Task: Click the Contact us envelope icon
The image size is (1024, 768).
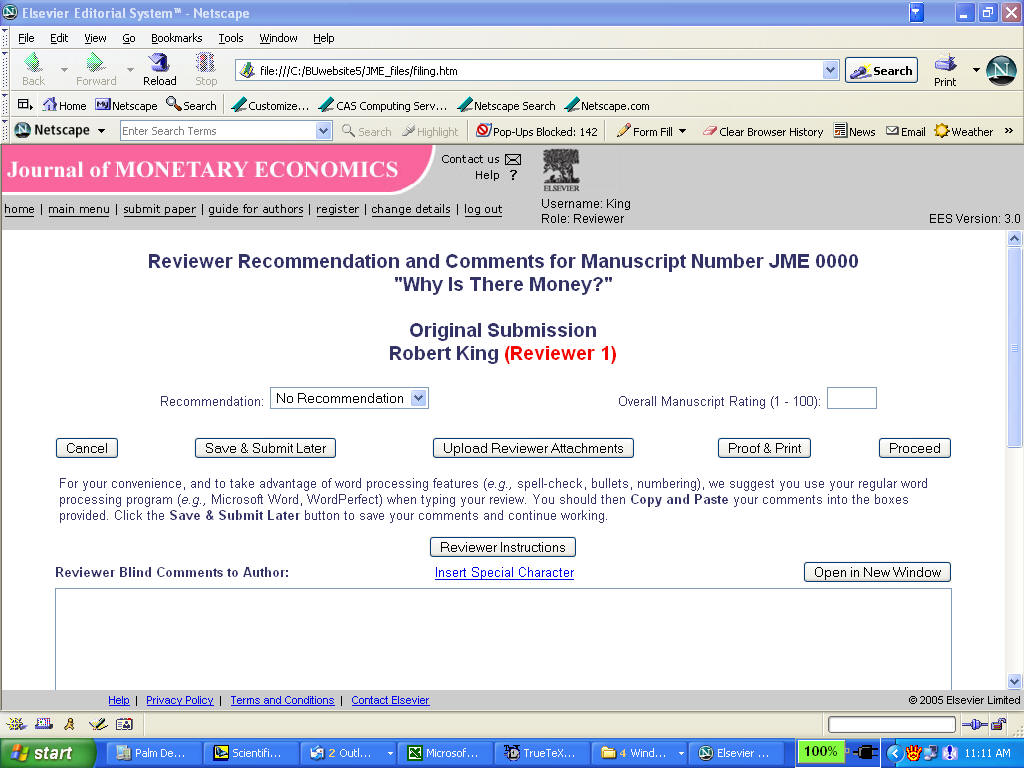Action: [513, 159]
